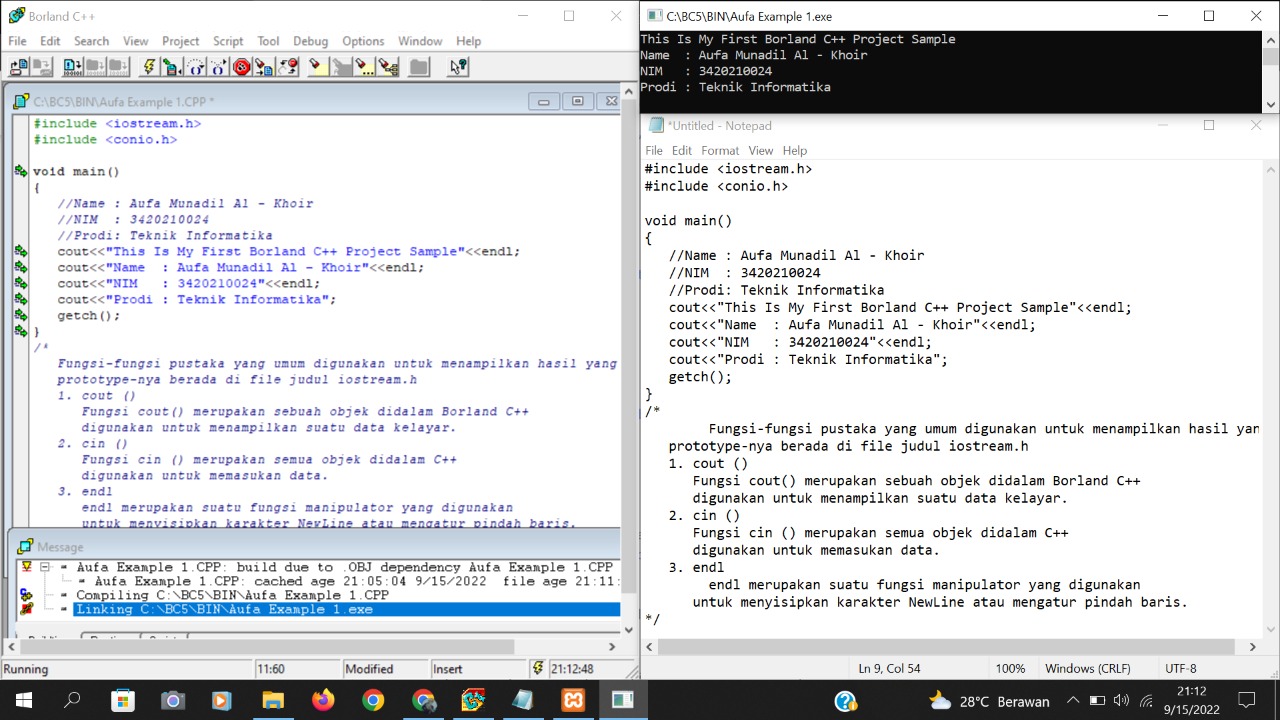Open Firefox from the taskbar
Viewport: 1280px width, 720px height.
(x=323, y=701)
